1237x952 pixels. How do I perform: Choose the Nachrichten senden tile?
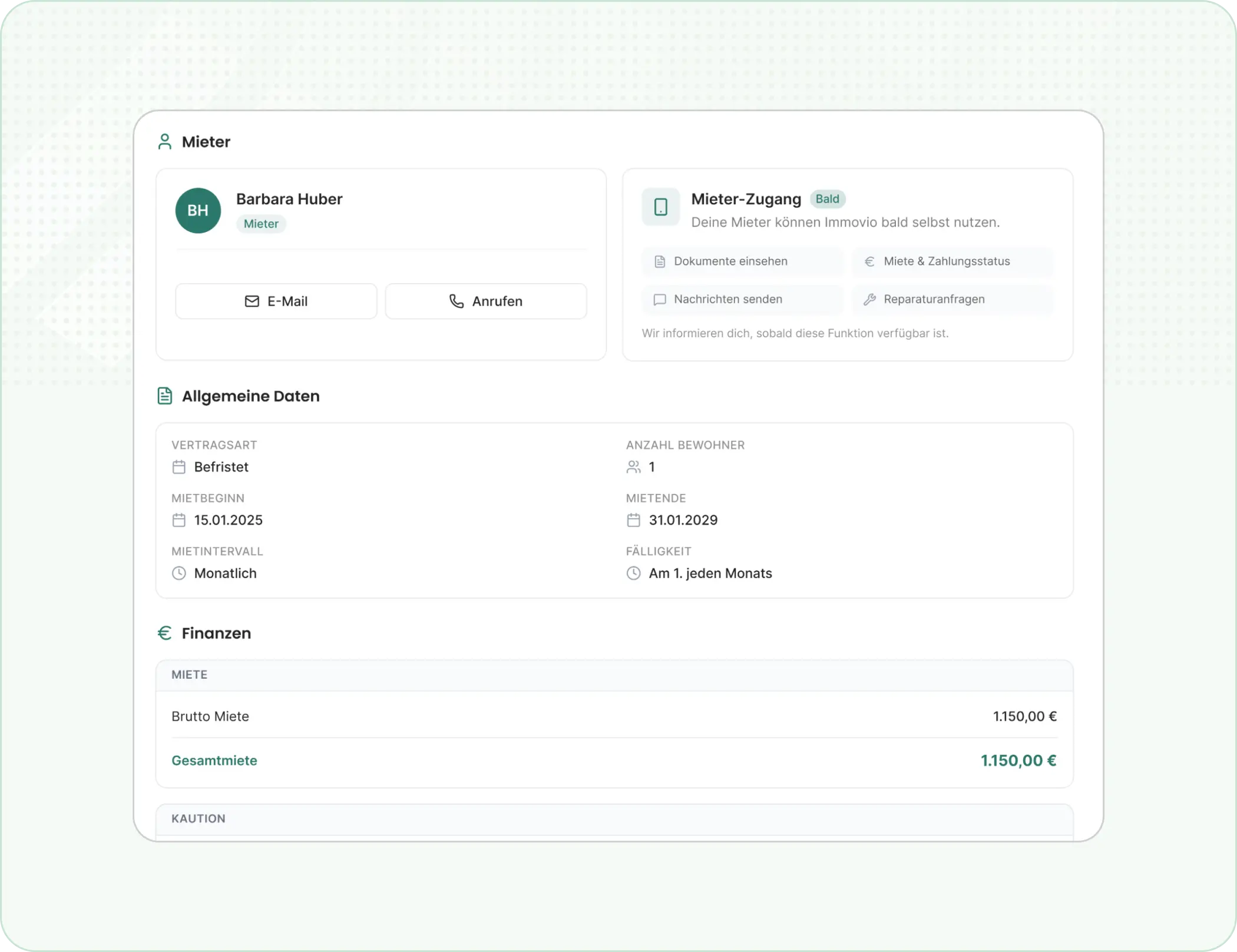(x=742, y=300)
